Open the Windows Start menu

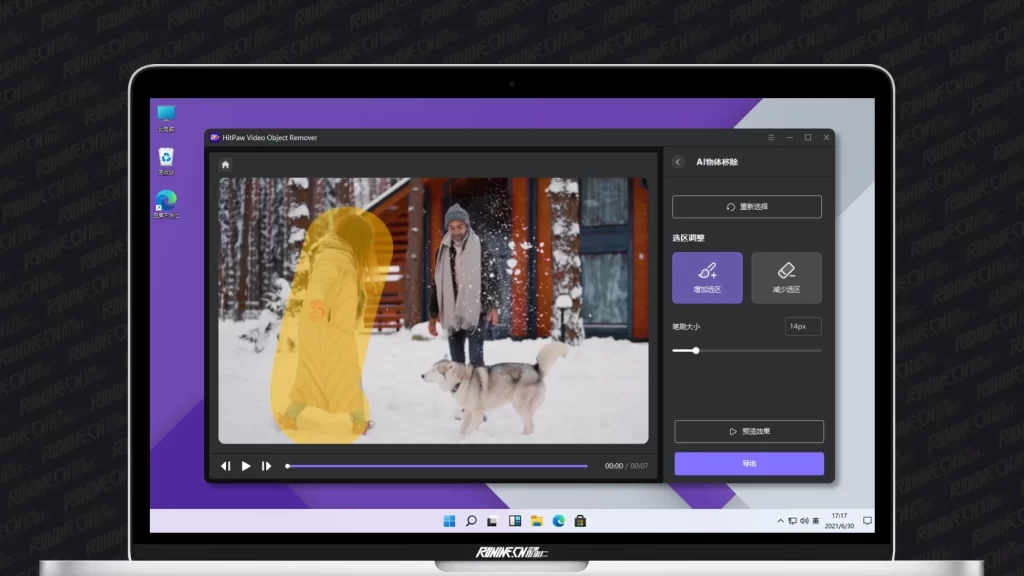(449, 521)
